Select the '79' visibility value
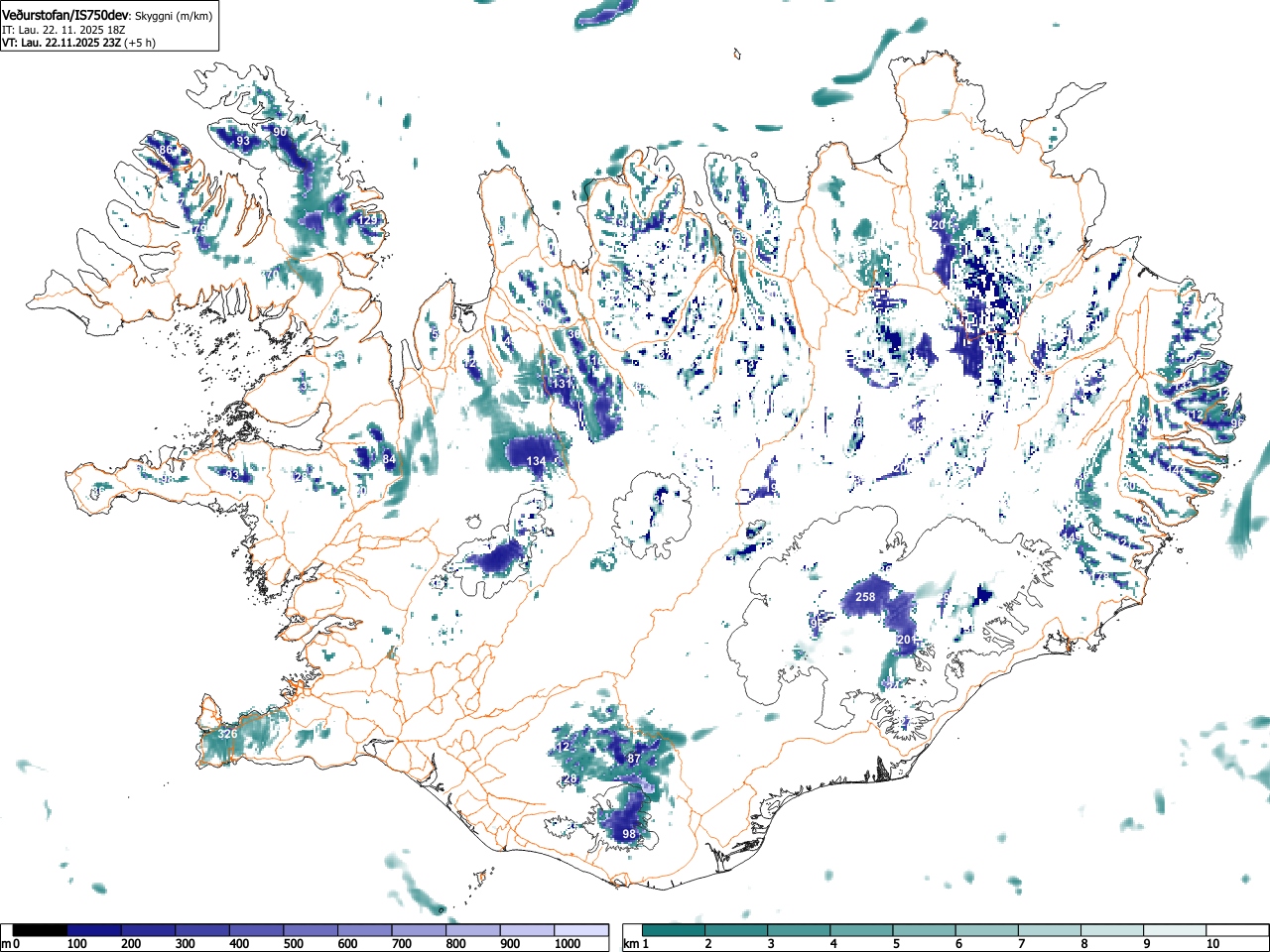 point(199,230)
